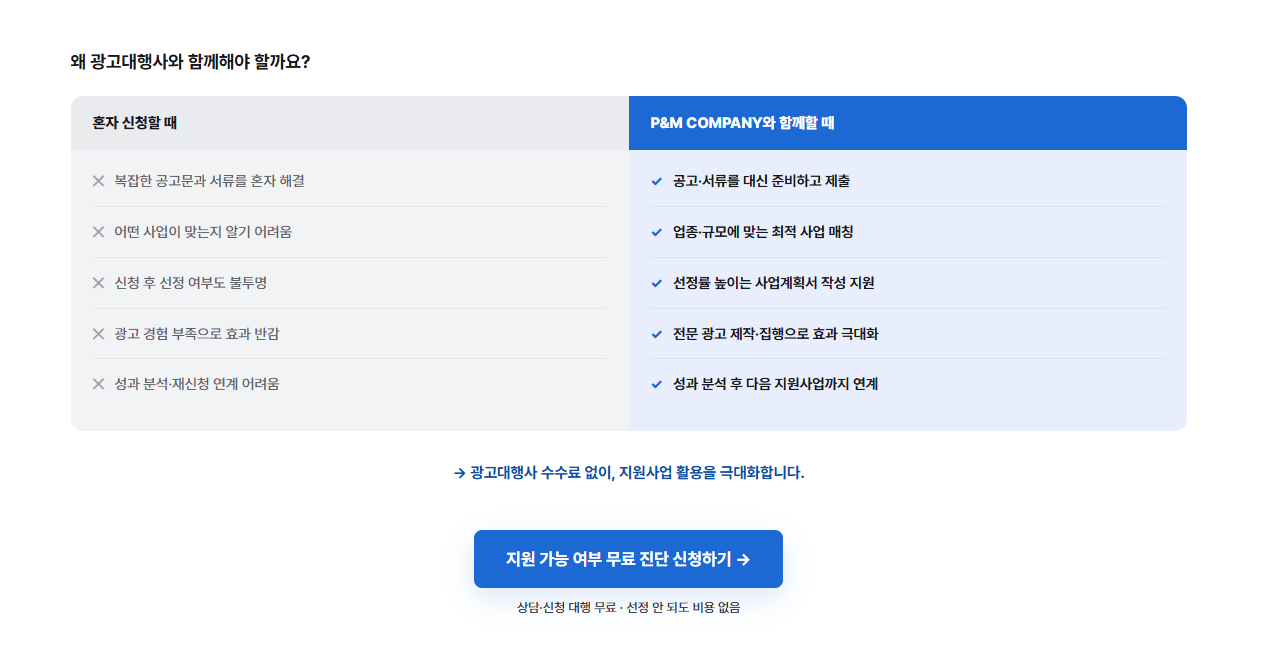This screenshot has height=664, width=1263.
Task: Click the checkmark beside 공고·서류를 대신 준비하고 제출
Action: point(657,181)
